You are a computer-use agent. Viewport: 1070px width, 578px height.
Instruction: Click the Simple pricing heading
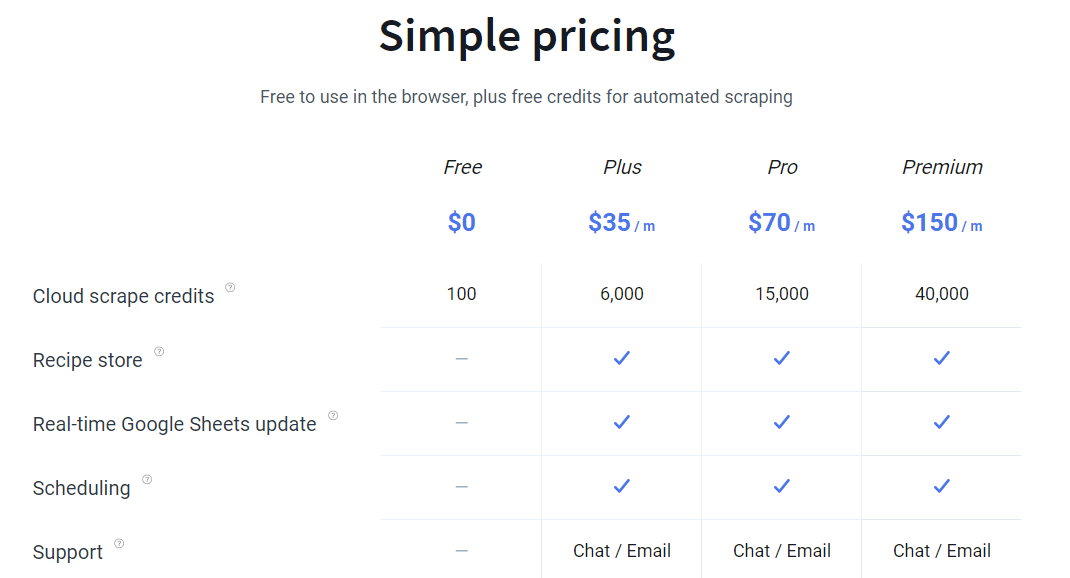[527, 37]
